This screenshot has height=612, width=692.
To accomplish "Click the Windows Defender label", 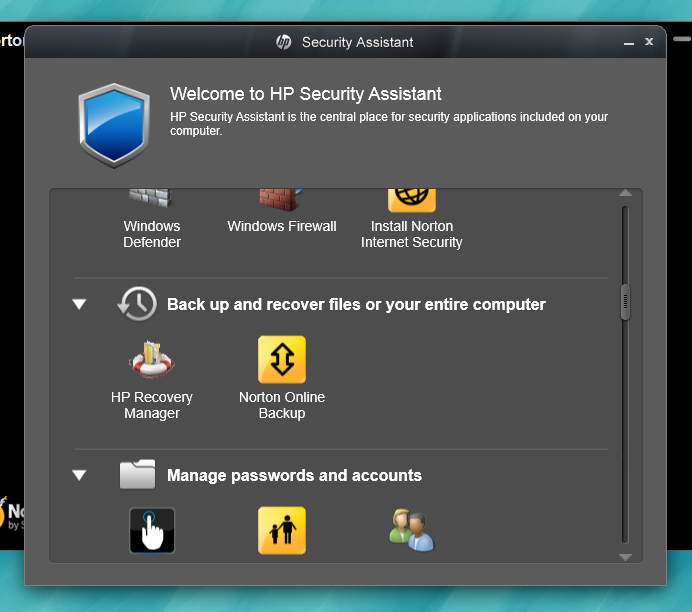I will click(x=152, y=234).
